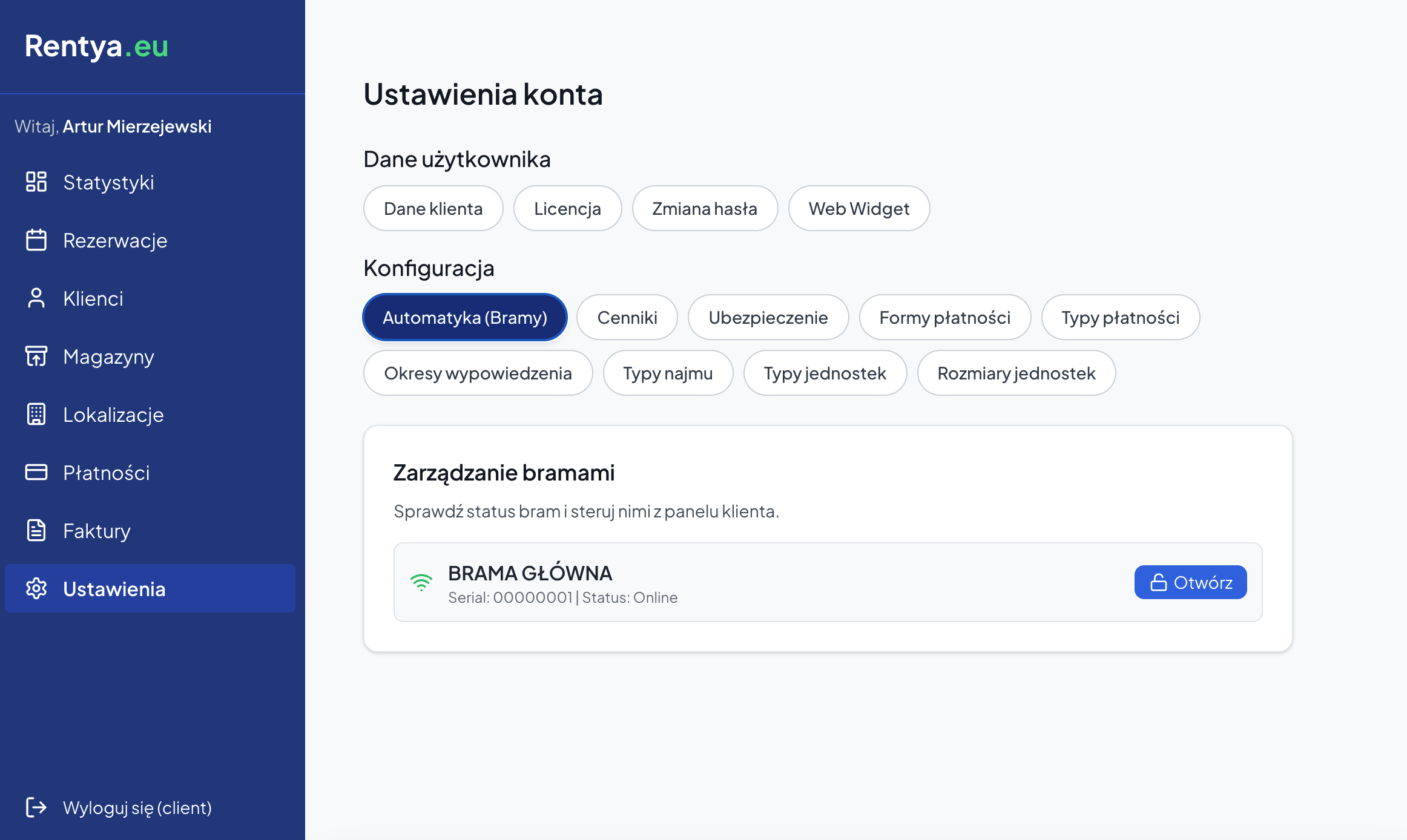Click the green wifi status icon
Screen dimensions: 1407x840
[x=421, y=582]
